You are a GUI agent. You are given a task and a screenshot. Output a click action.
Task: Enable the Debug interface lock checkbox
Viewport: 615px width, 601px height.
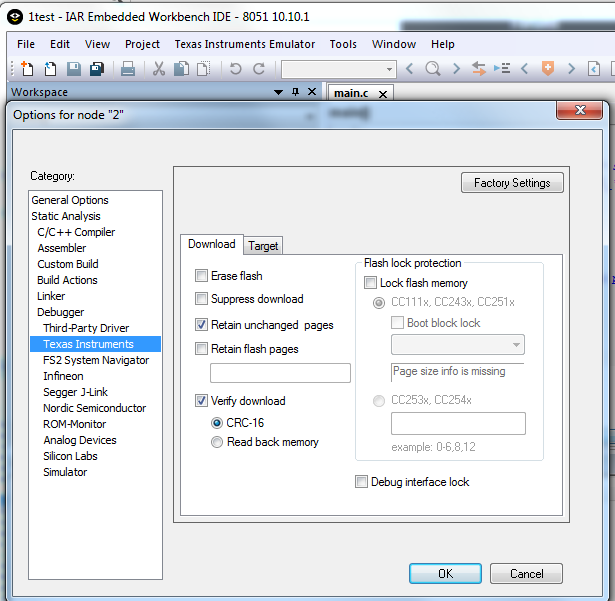pos(361,482)
